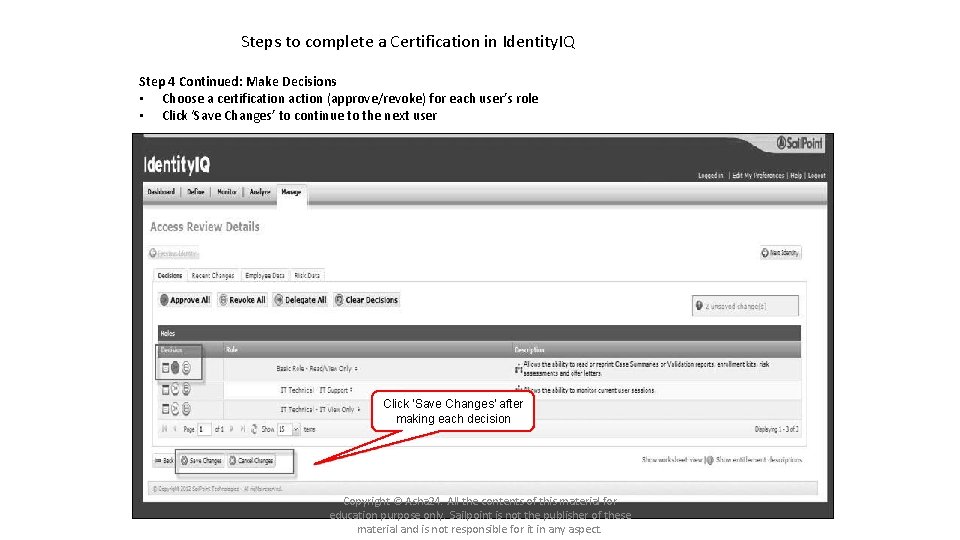
Task: Open the Monitor tab
Action: [x=227, y=192]
